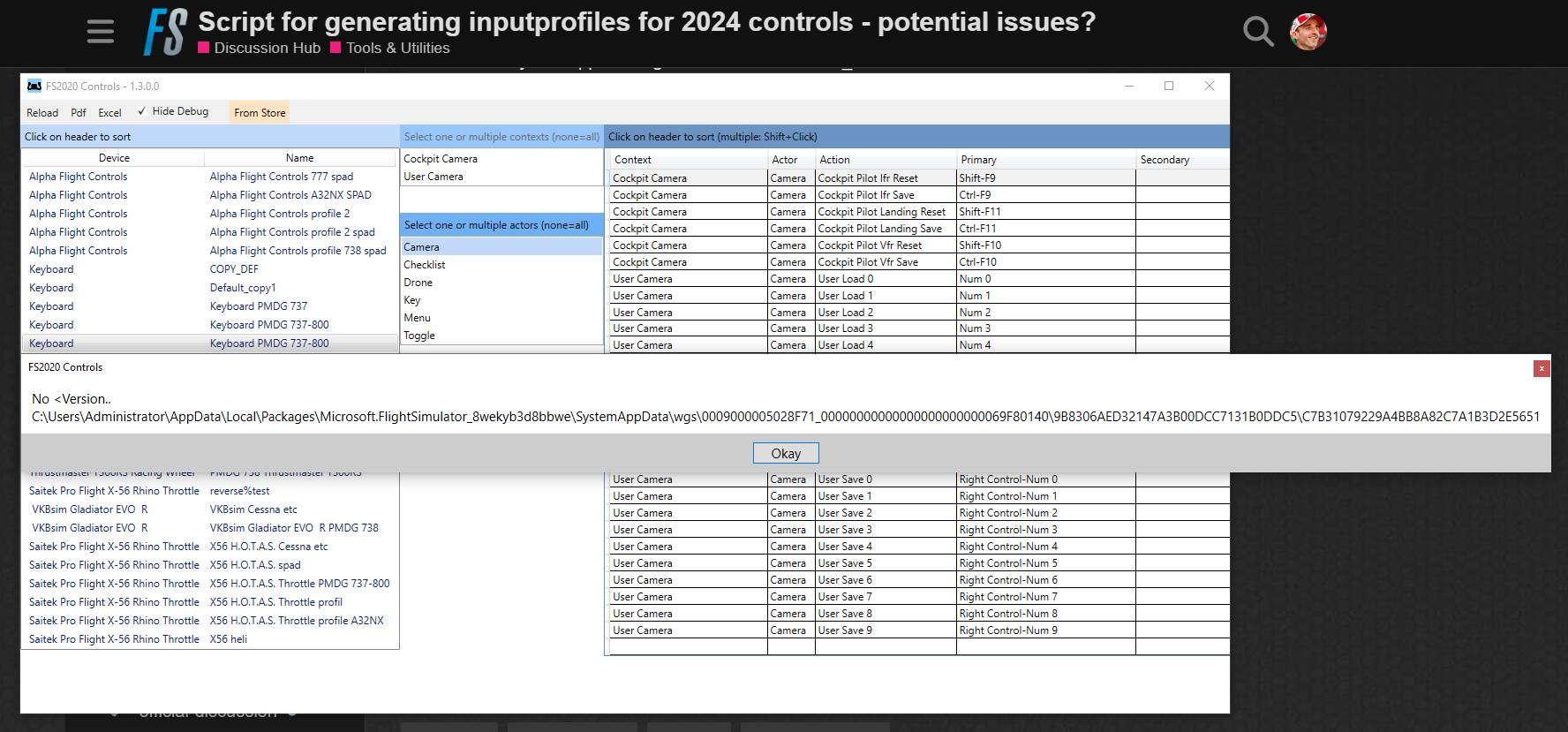Select Alpha Flight Controls A32NX SPAD profile
1568x732 pixels.
[x=290, y=195]
